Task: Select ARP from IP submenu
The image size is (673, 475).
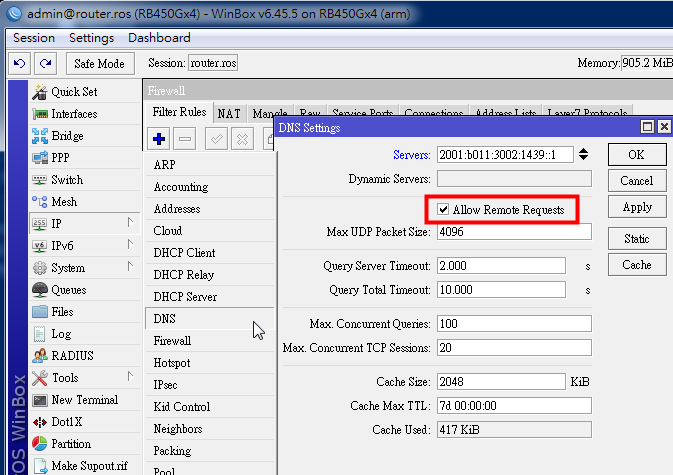Action: [209, 164]
